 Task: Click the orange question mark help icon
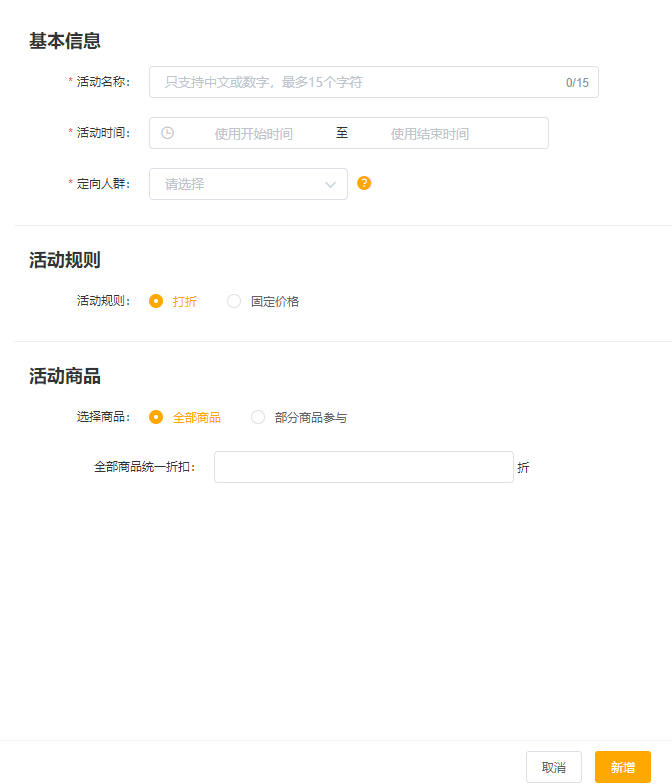click(364, 183)
